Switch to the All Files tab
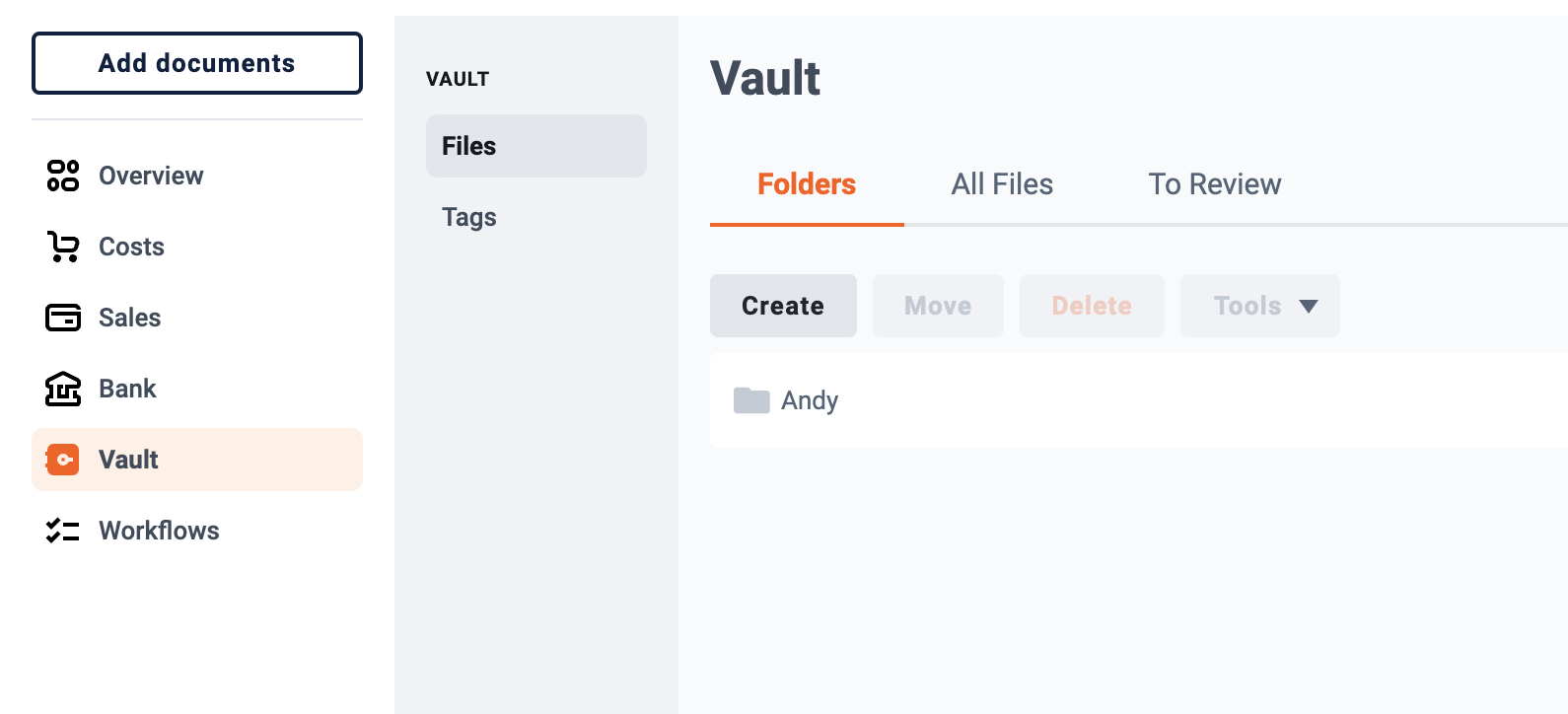The width and height of the screenshot is (1568, 714). (1002, 184)
